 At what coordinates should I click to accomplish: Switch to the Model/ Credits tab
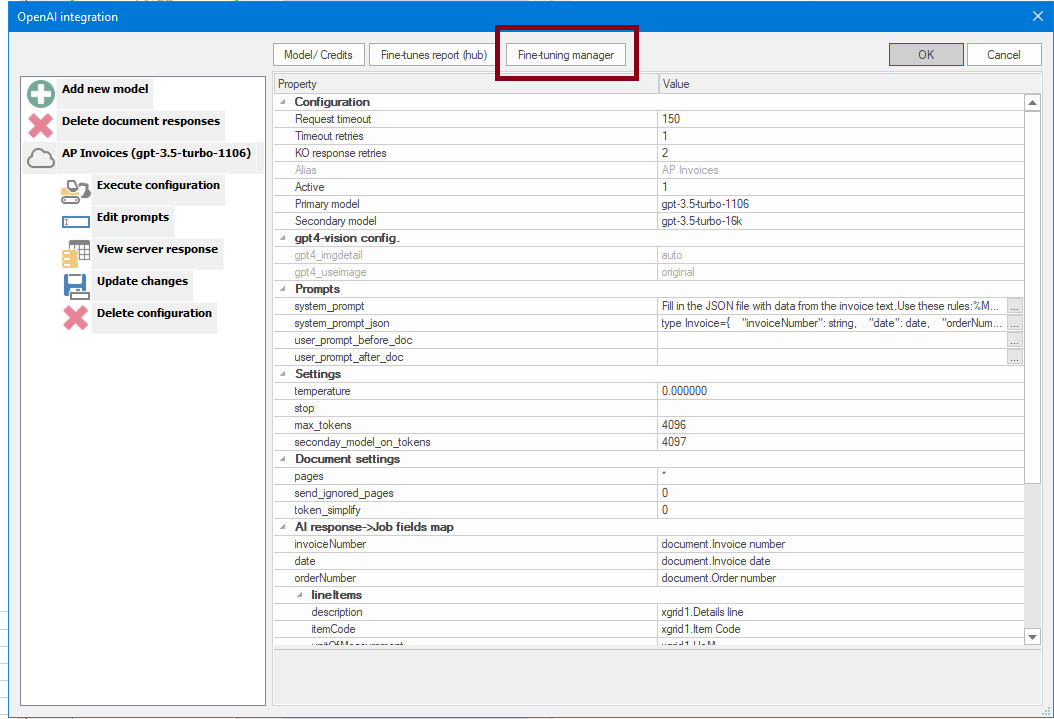(x=318, y=55)
